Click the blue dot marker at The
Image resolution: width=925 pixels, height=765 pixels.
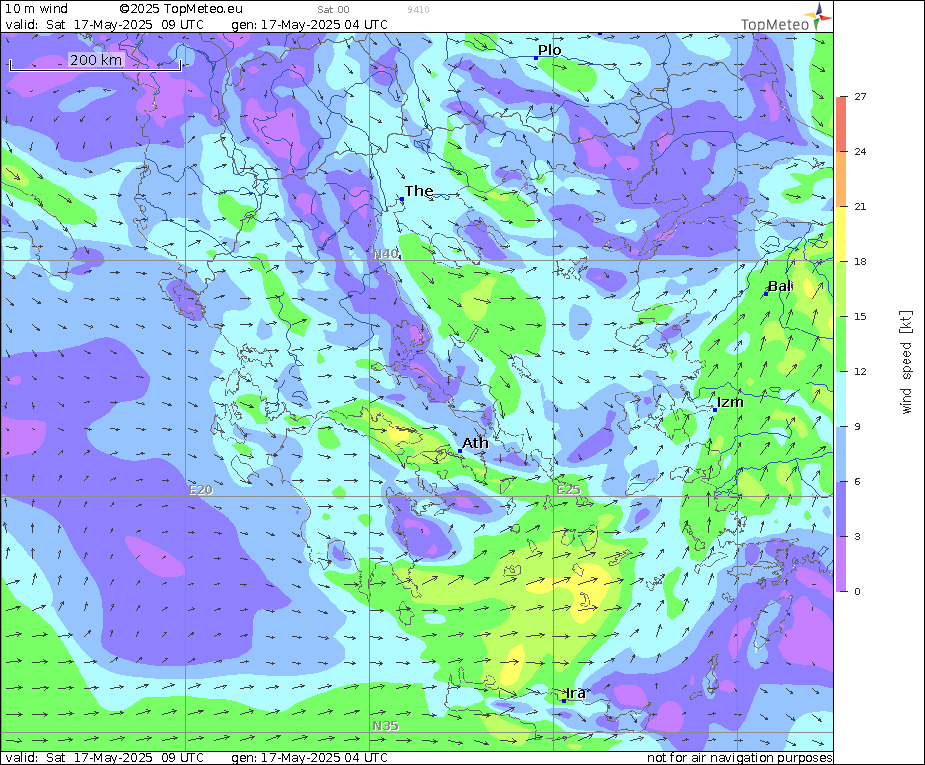tap(402, 199)
